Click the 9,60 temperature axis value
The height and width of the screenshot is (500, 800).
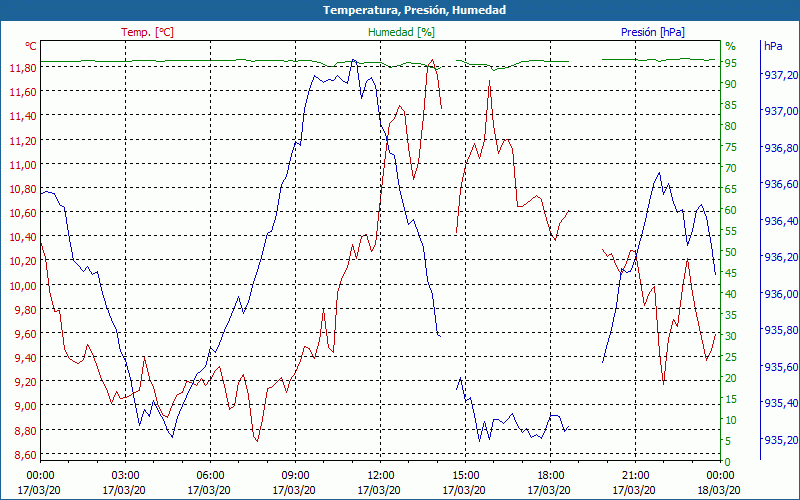25,334
